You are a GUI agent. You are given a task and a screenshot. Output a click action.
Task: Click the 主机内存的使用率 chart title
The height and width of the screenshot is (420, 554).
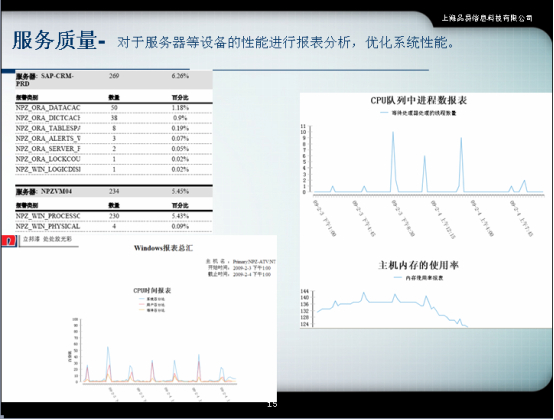pos(418,265)
